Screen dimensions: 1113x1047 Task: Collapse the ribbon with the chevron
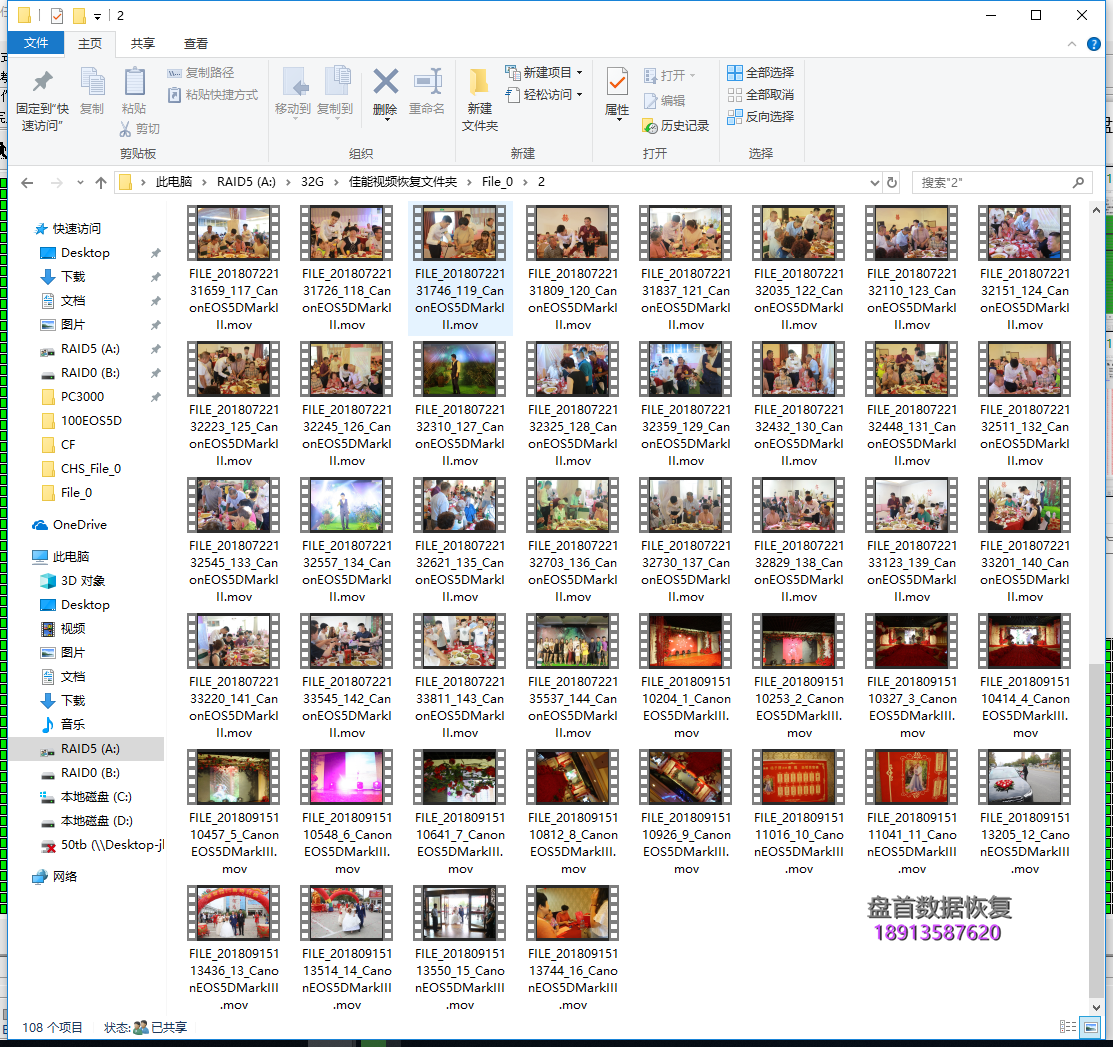1072,44
